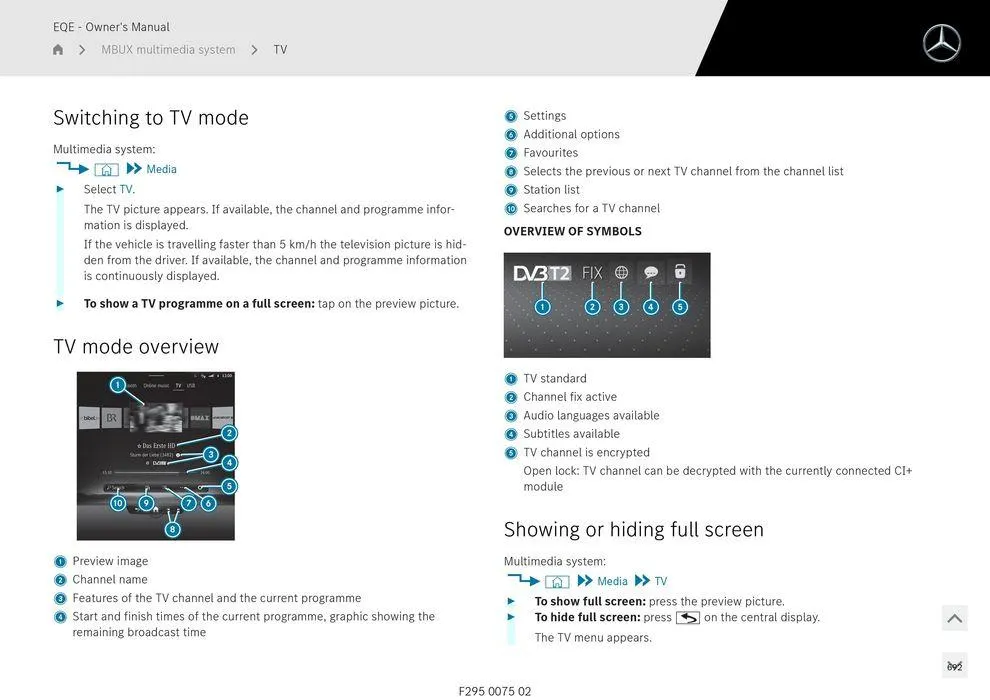990x700 pixels.
Task: Click the audio languages globe symbol
Action: pos(621,272)
